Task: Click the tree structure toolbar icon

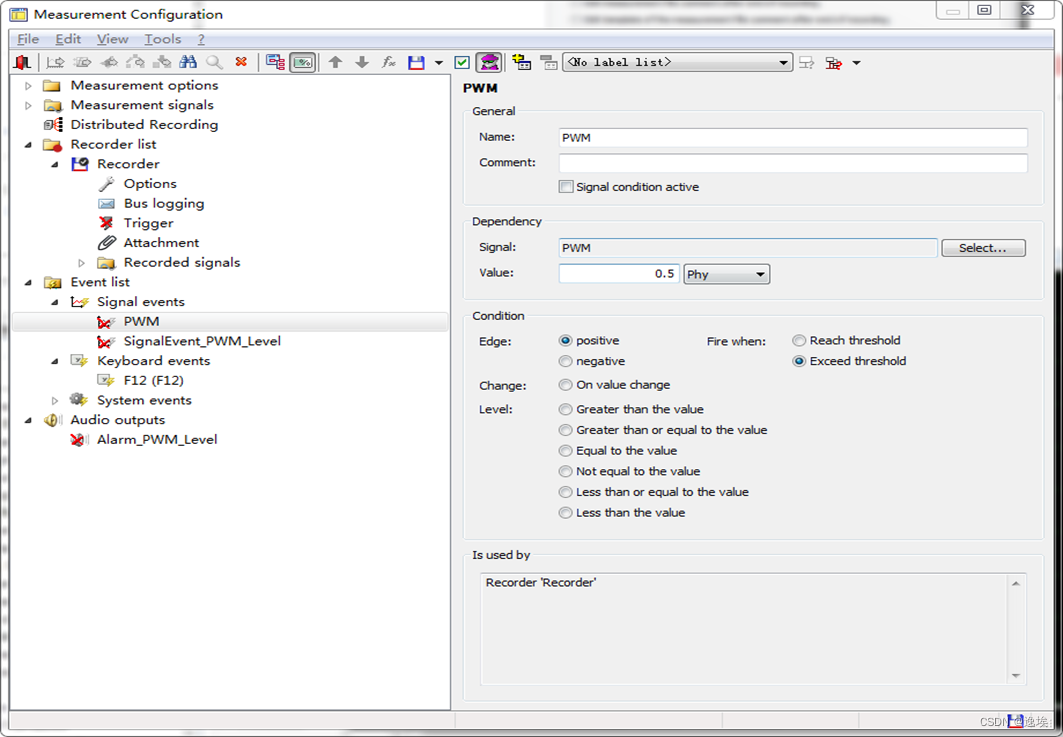Action: pos(275,62)
